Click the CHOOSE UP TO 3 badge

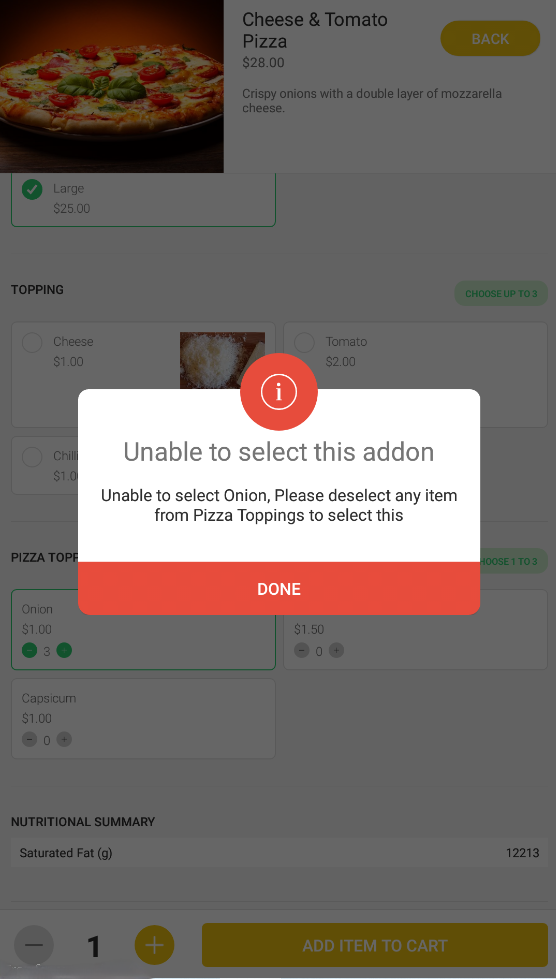[501, 293]
